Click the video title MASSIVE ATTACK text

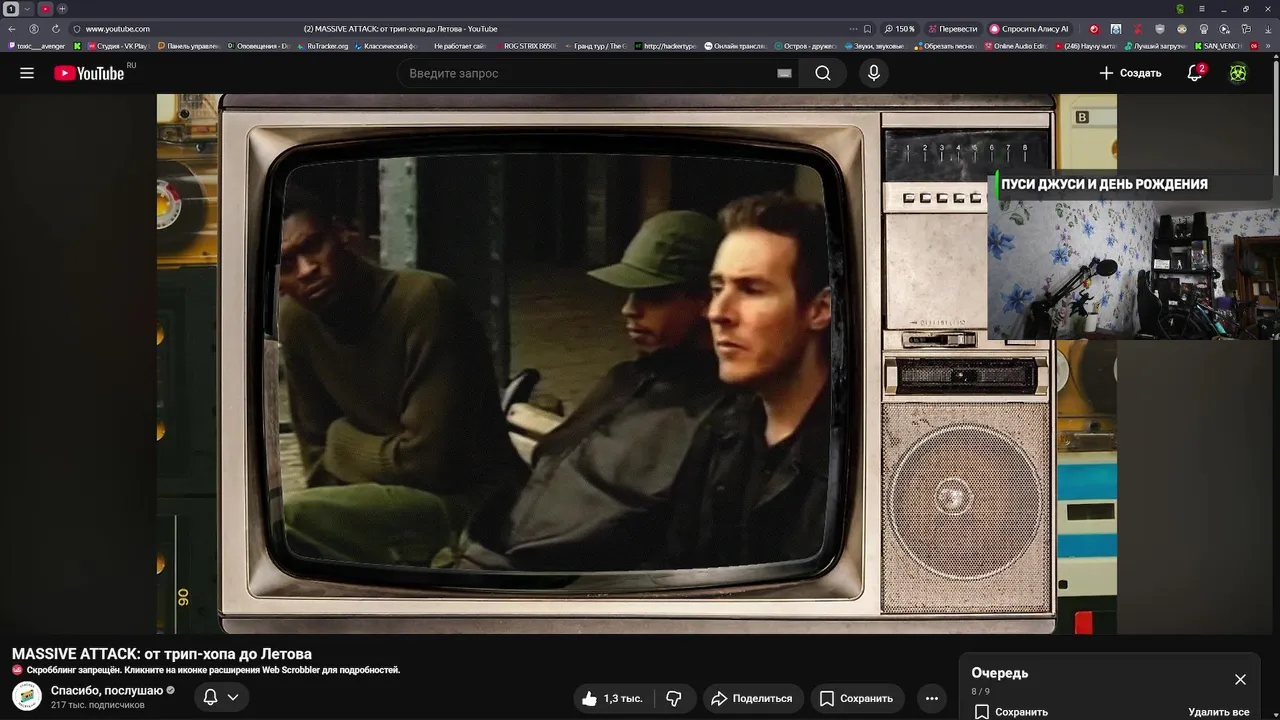click(x=162, y=653)
